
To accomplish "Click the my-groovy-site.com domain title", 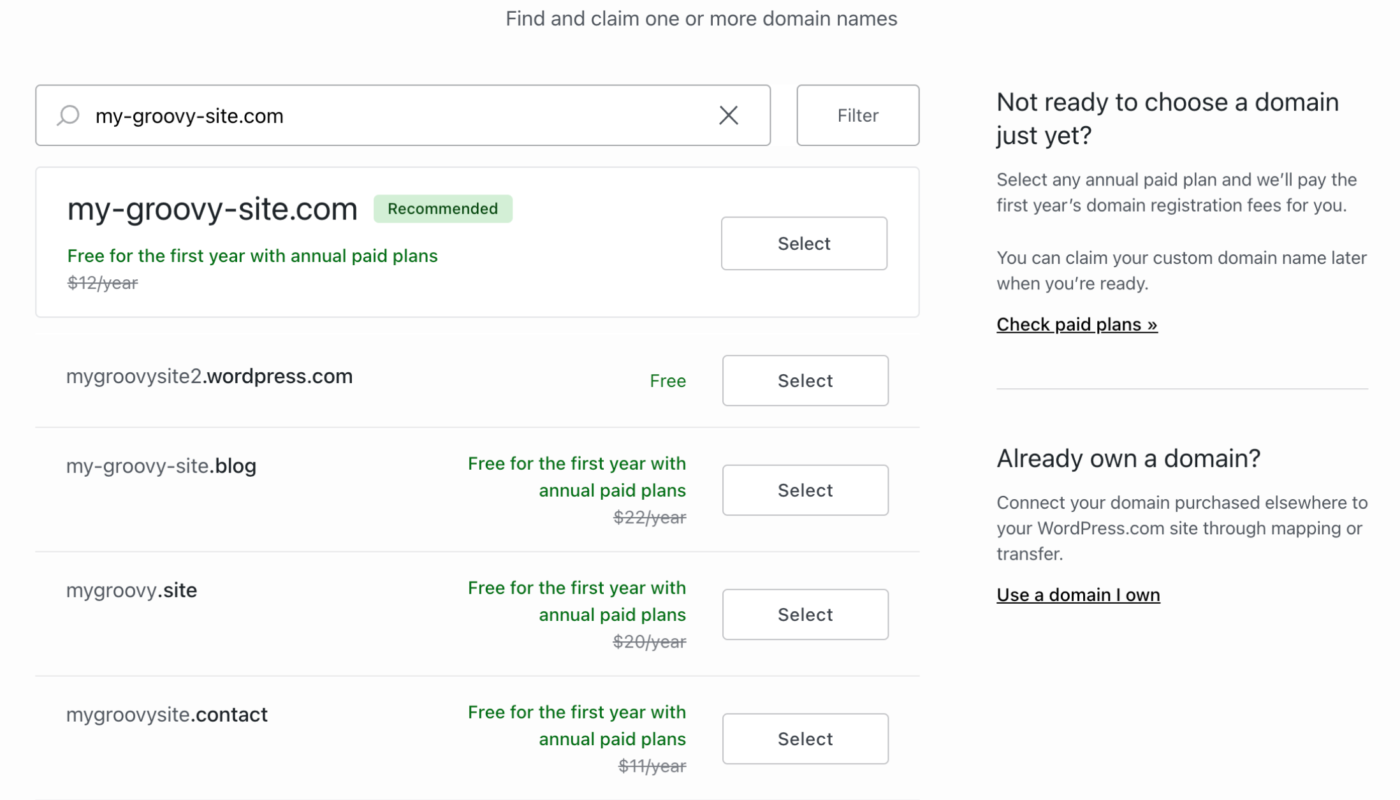I will point(212,209).
